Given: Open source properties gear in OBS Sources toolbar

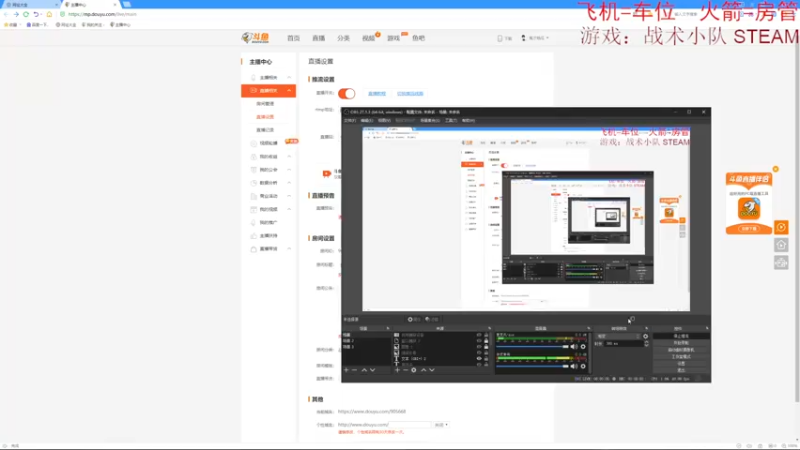Looking at the screenshot, I should [414, 370].
